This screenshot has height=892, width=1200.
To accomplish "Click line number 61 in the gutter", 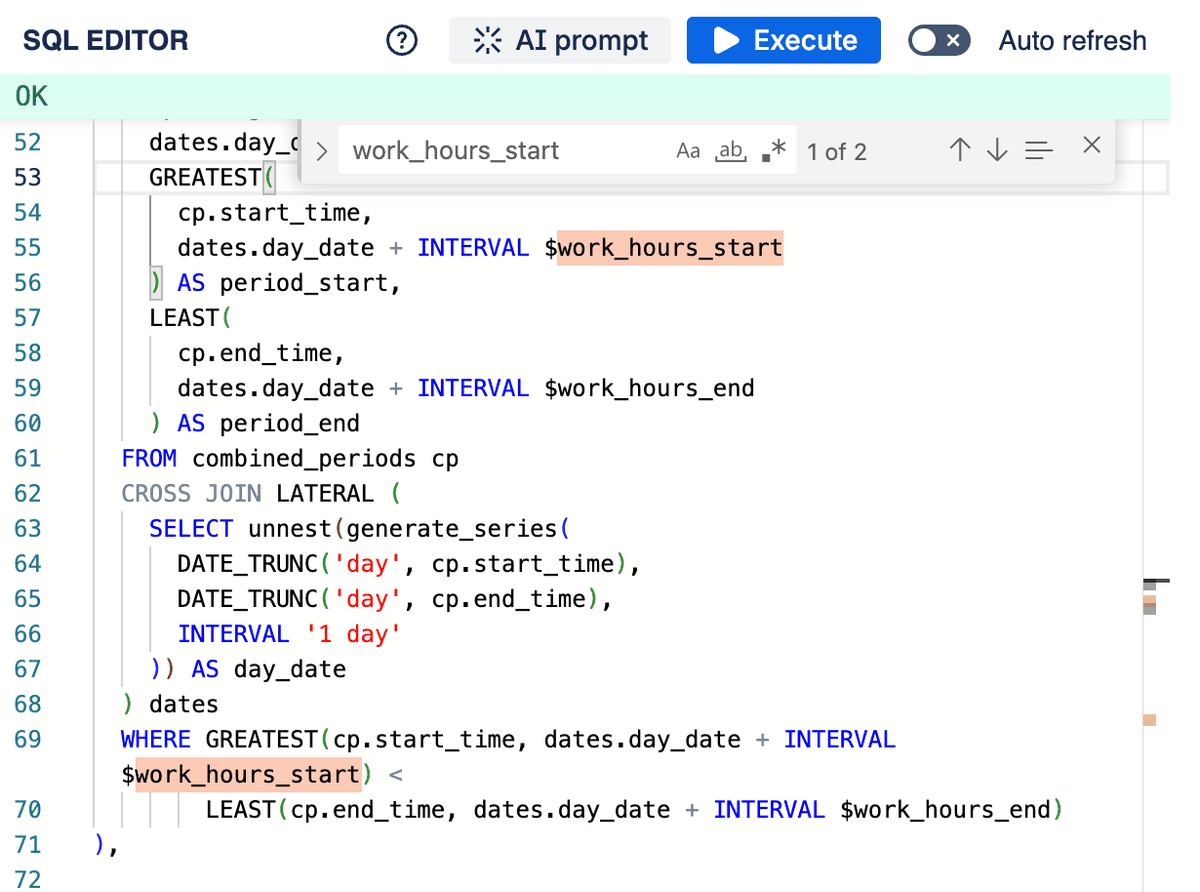I will coord(28,458).
